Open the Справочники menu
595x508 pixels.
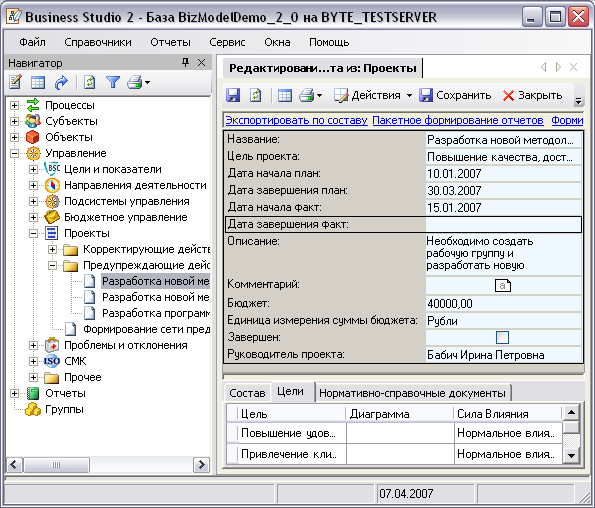tap(98, 42)
